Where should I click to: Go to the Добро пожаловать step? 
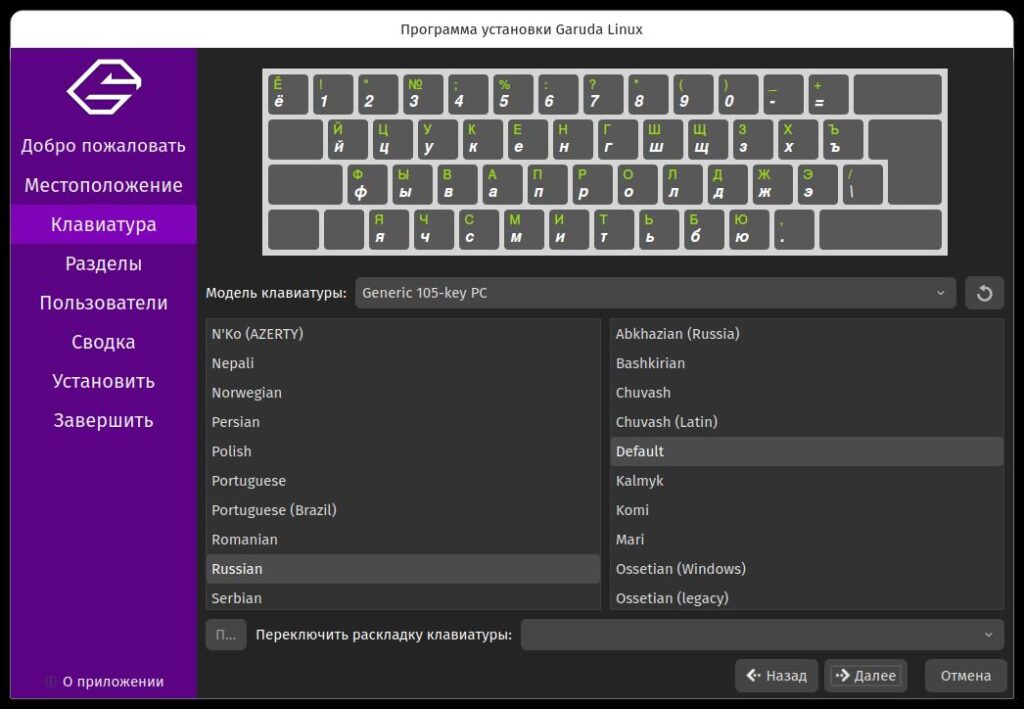[103, 146]
